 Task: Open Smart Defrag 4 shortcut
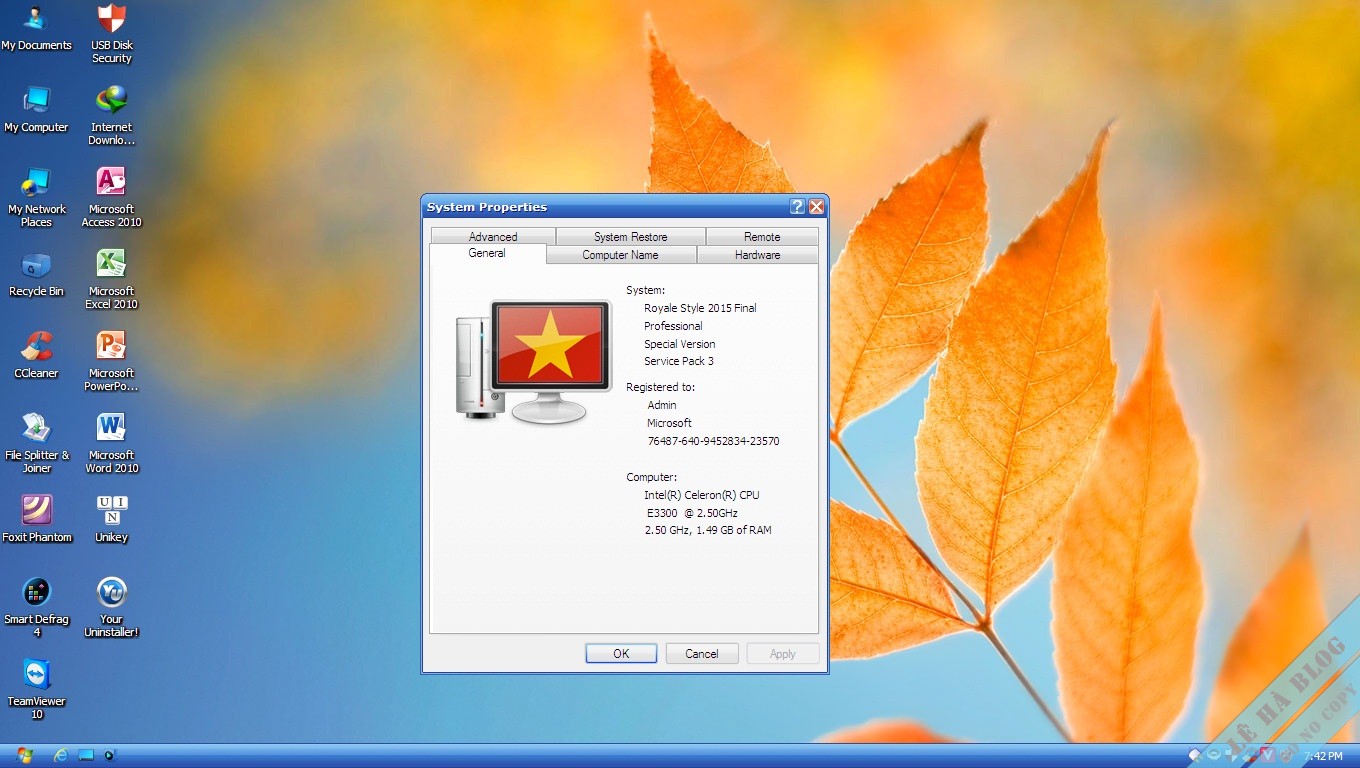tap(37, 608)
